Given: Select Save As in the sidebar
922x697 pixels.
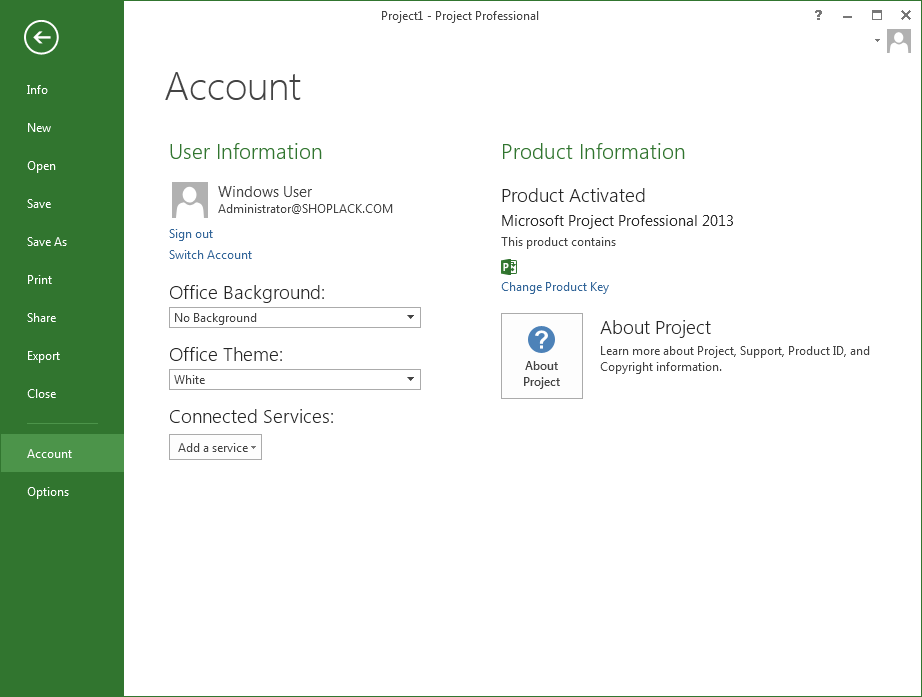Looking at the screenshot, I should point(62,242).
